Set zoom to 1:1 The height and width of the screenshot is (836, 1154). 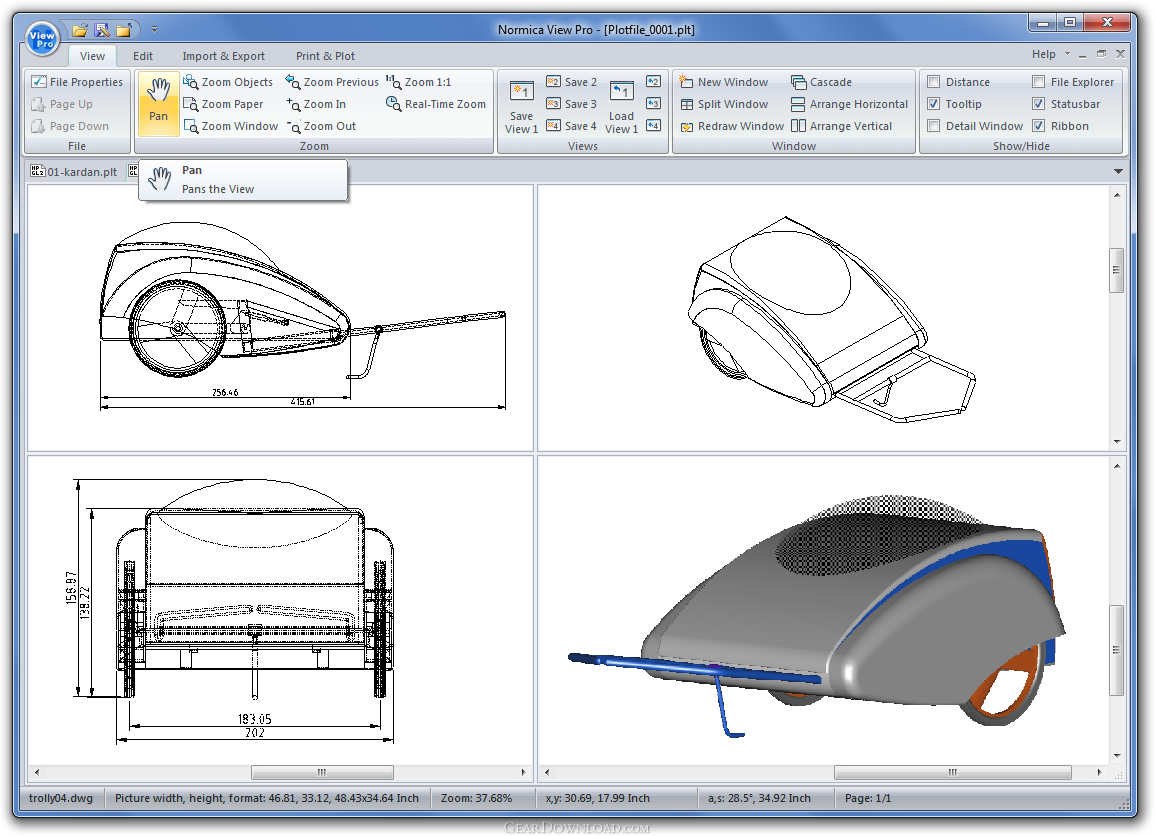click(x=419, y=82)
